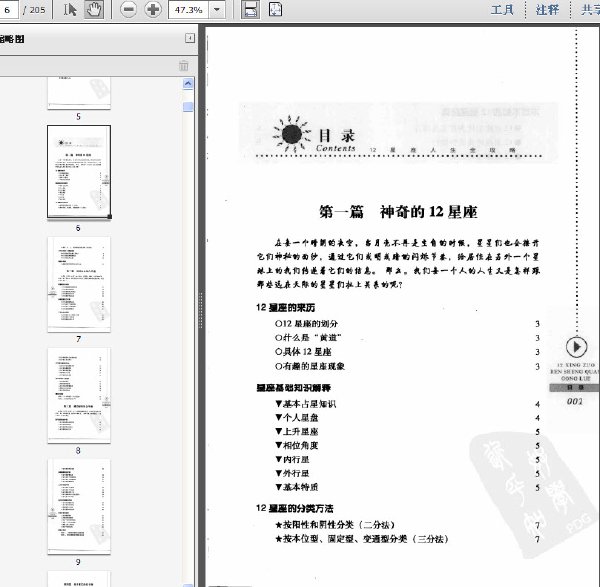
Task: Click the trash icon in the thumbnails panel
Action: click(x=183, y=65)
